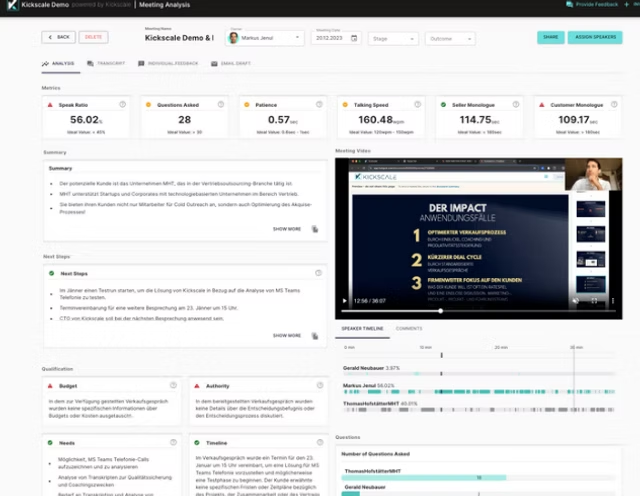
Task: Open the owner Markus Jenul dropdown
Action: (264, 38)
